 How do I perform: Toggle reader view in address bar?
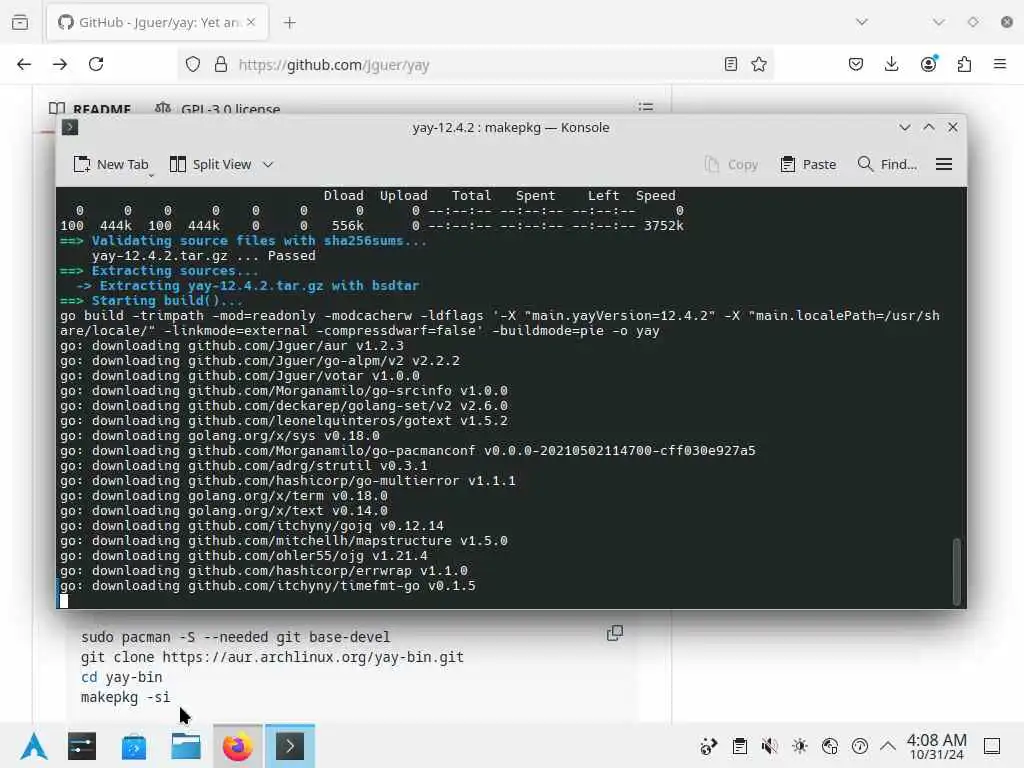click(x=731, y=64)
